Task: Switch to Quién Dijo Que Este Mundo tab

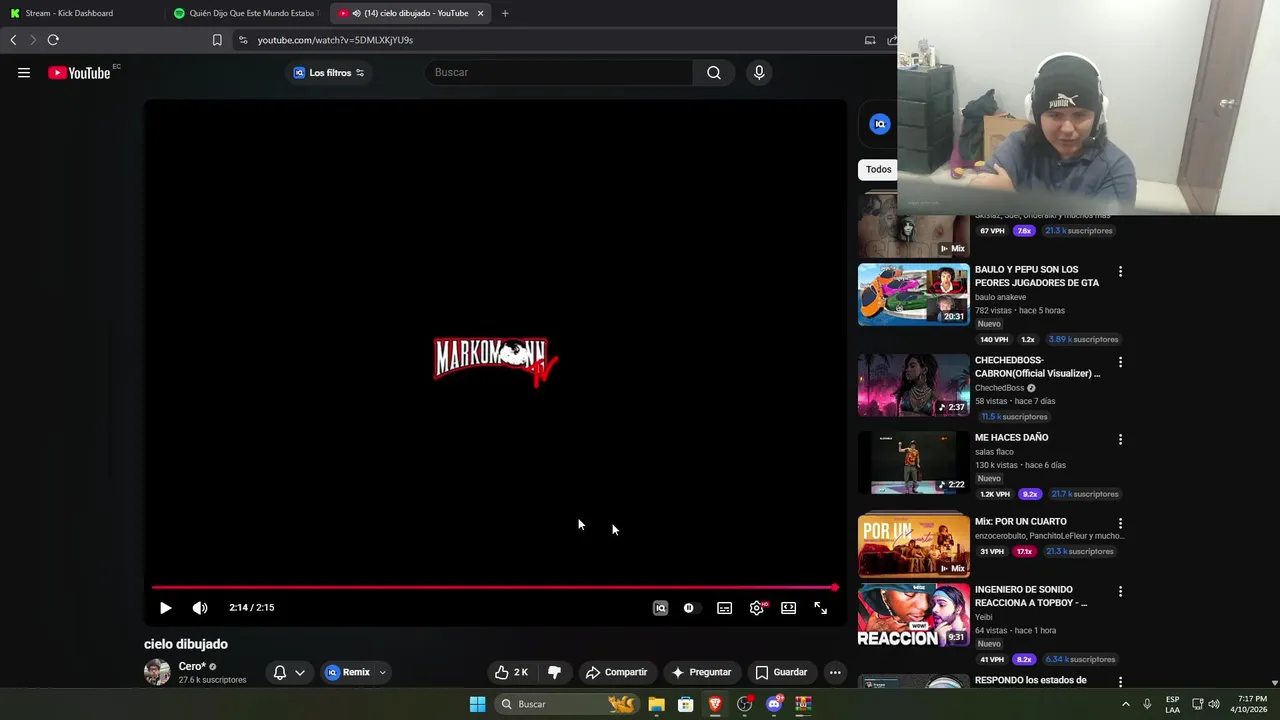Action: [246, 13]
